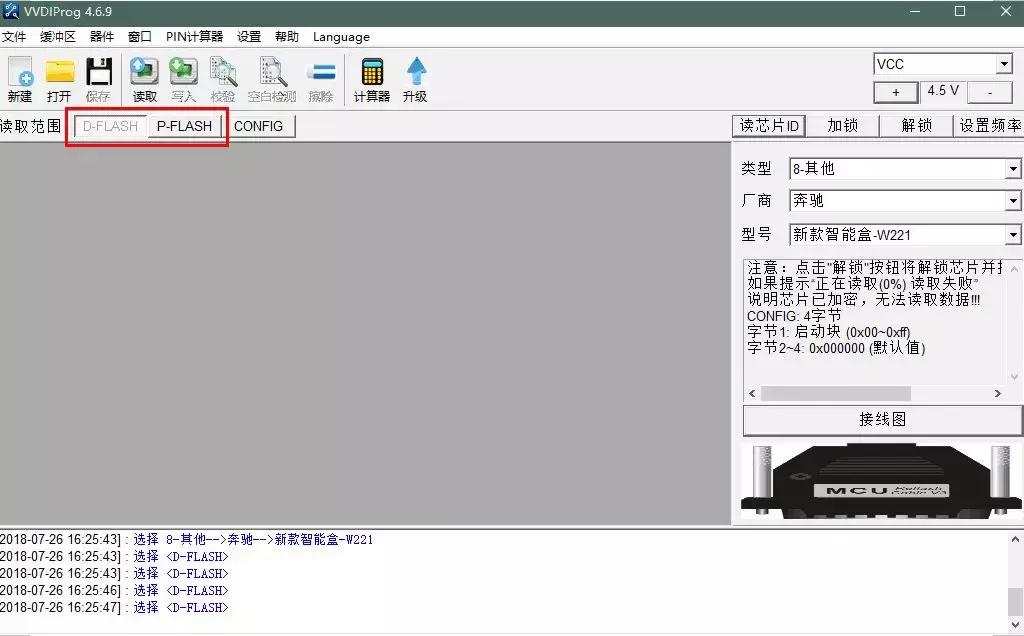Close the VVDIProg window

click(1006, 11)
